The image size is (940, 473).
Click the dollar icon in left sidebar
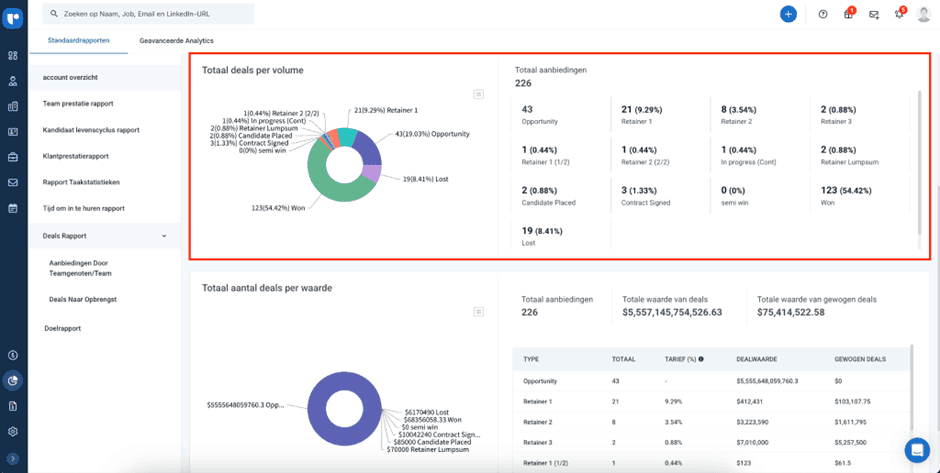click(x=13, y=355)
